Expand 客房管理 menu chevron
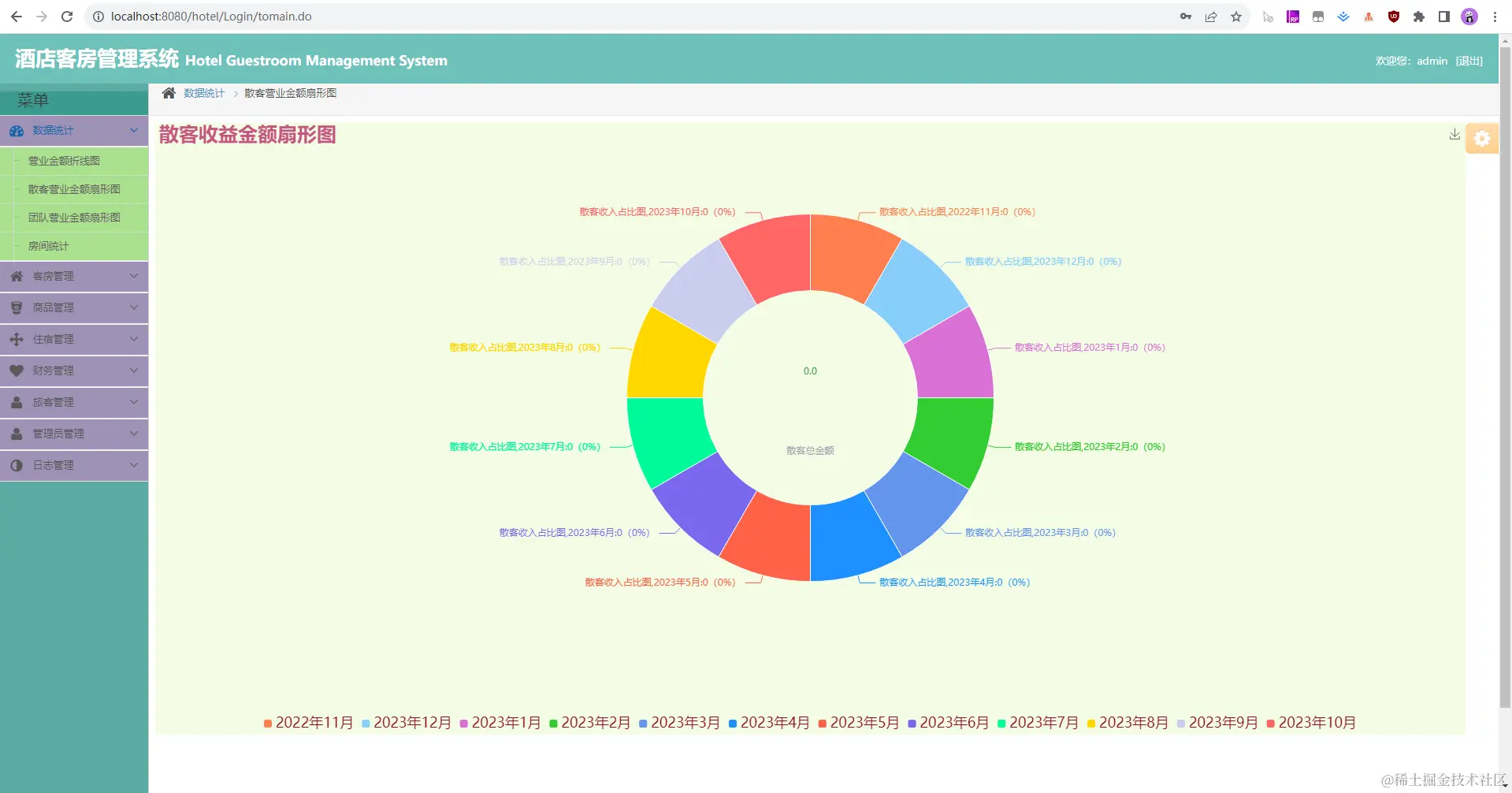This screenshot has height=793, width=1512. coord(134,276)
